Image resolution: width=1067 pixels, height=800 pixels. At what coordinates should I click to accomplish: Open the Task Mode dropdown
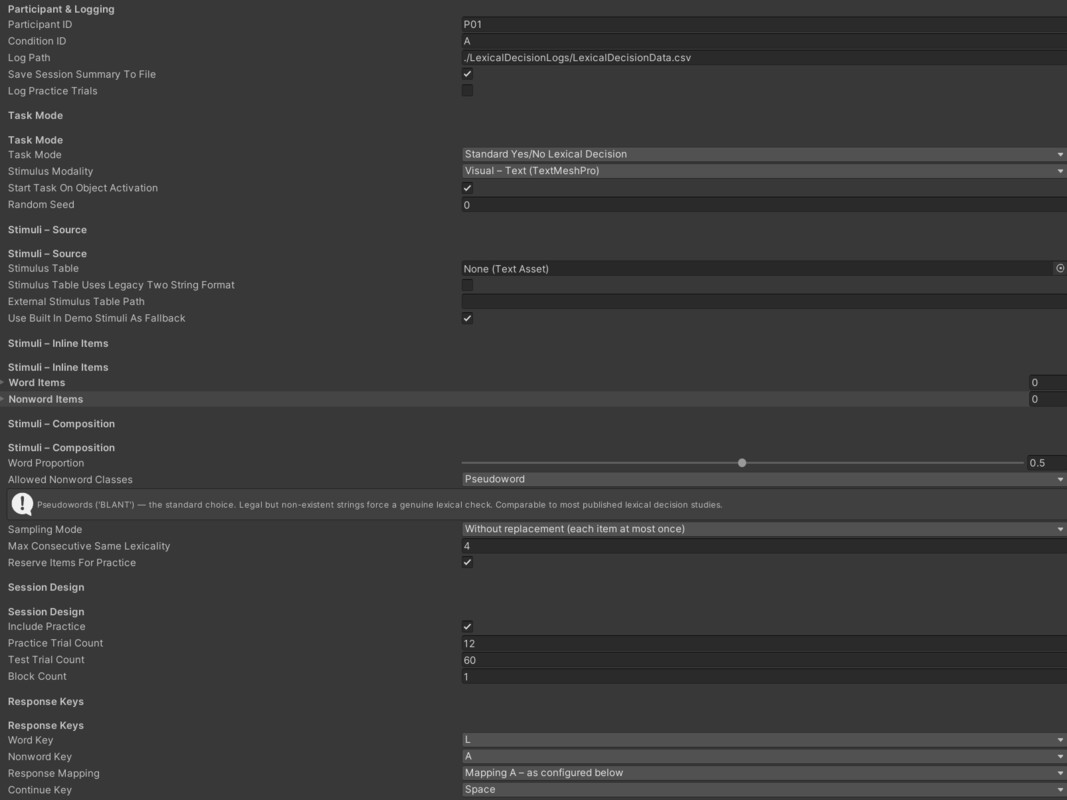764,154
